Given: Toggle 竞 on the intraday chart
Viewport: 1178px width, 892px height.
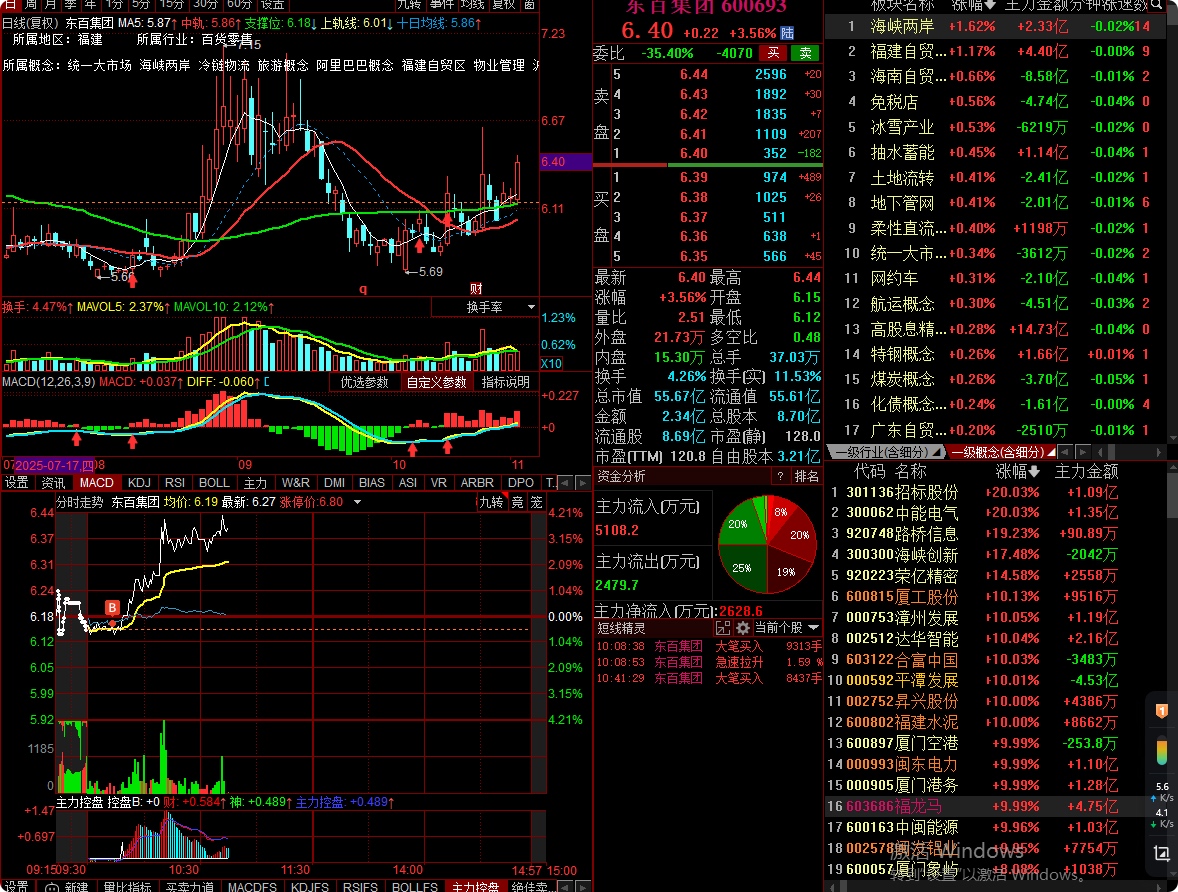Looking at the screenshot, I should coord(518,502).
